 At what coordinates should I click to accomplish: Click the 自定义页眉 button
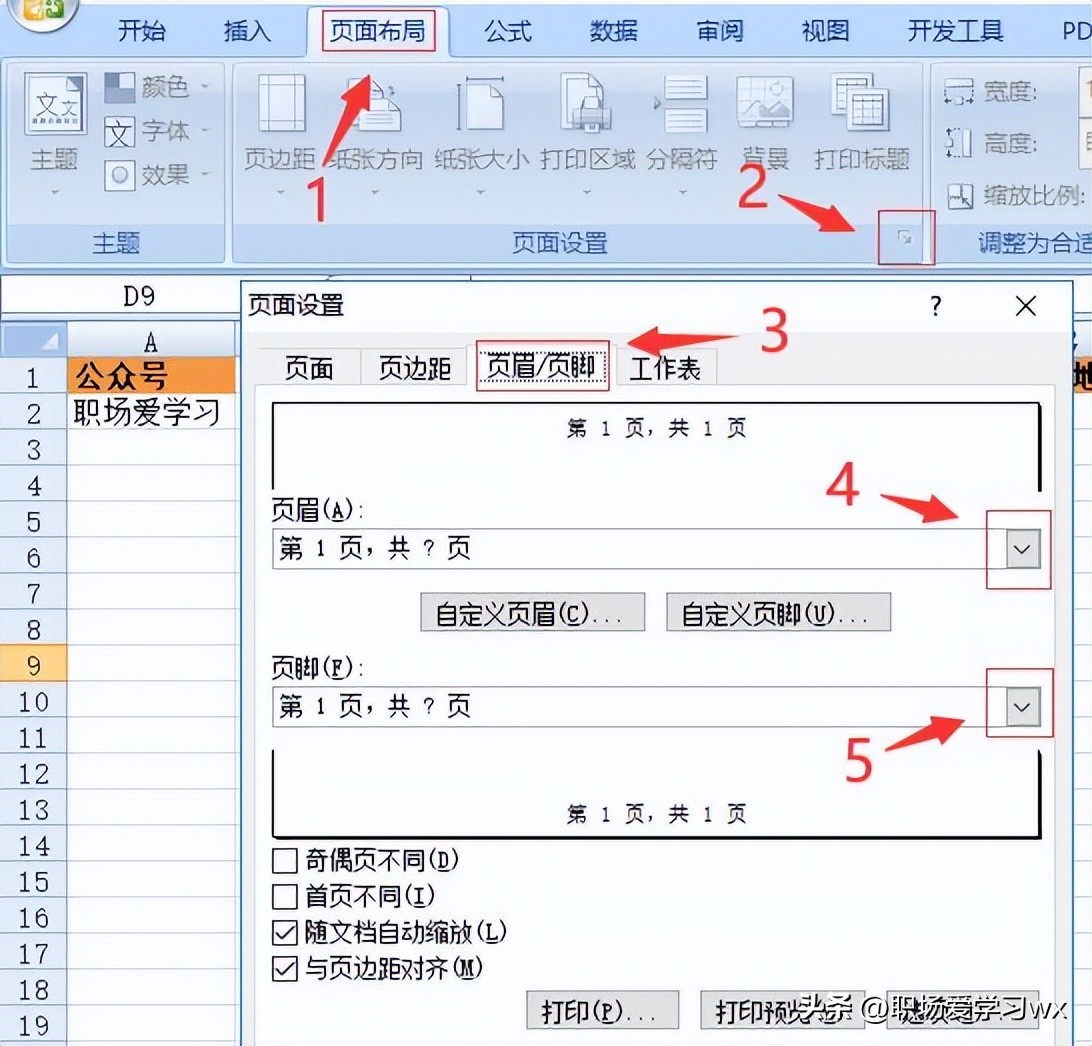532,612
